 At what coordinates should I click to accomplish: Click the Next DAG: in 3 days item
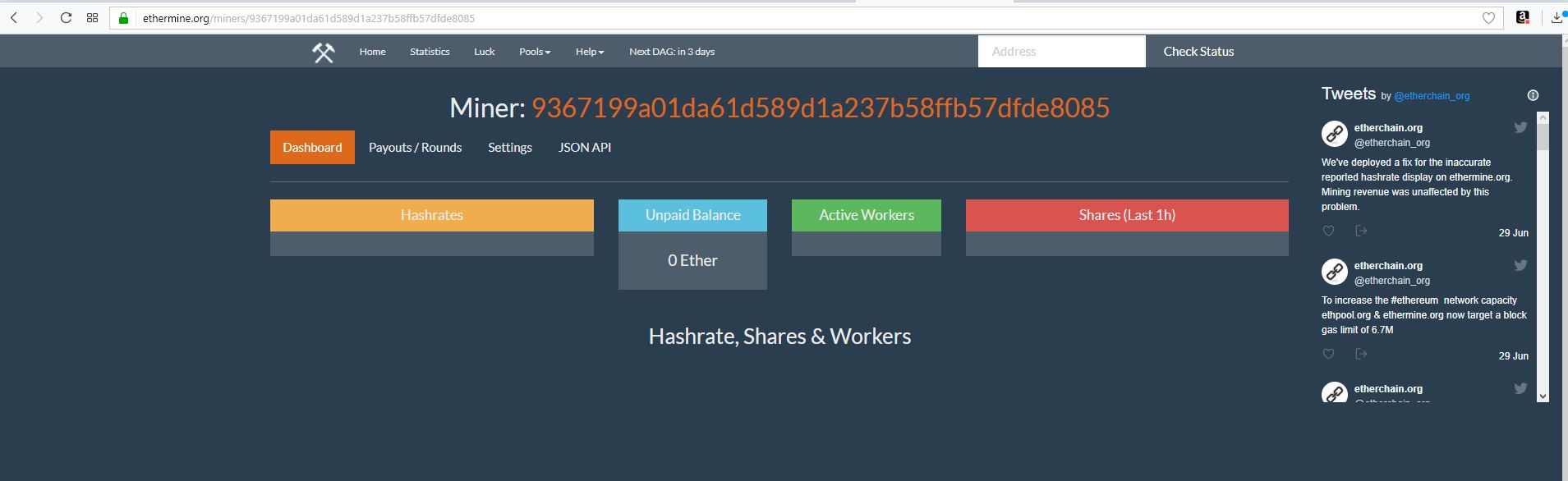click(672, 52)
